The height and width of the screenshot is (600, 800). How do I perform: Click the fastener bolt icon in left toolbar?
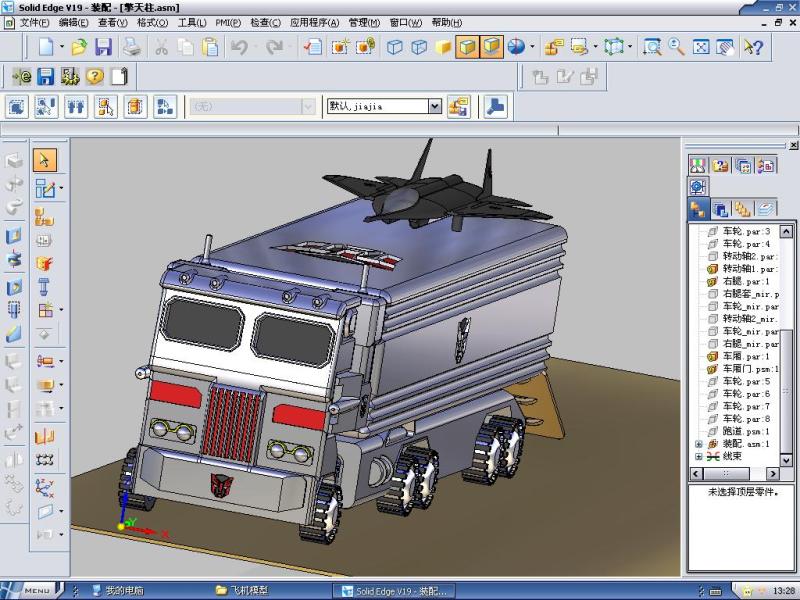tap(44, 286)
